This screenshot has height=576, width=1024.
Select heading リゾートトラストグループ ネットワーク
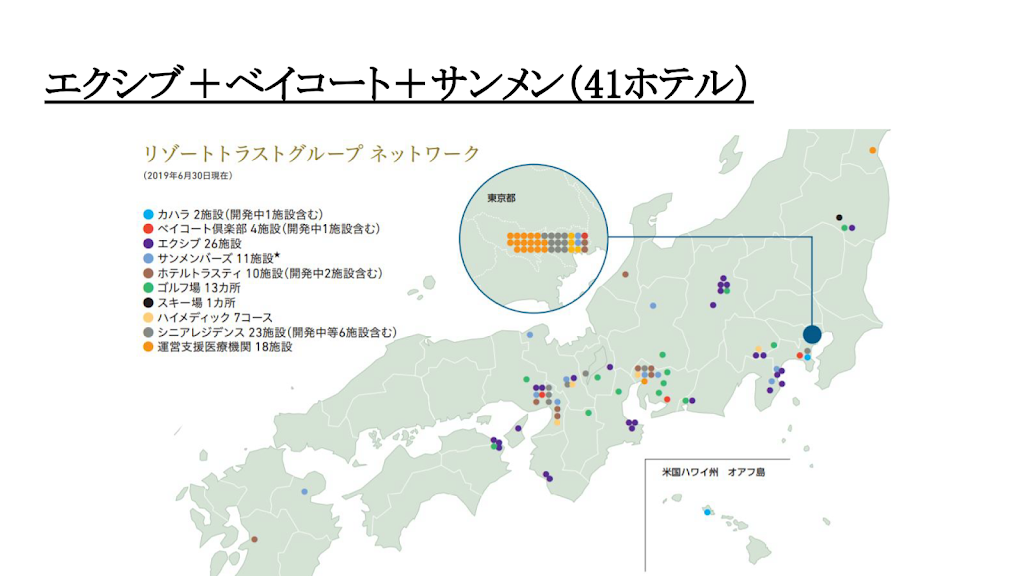click(x=312, y=153)
